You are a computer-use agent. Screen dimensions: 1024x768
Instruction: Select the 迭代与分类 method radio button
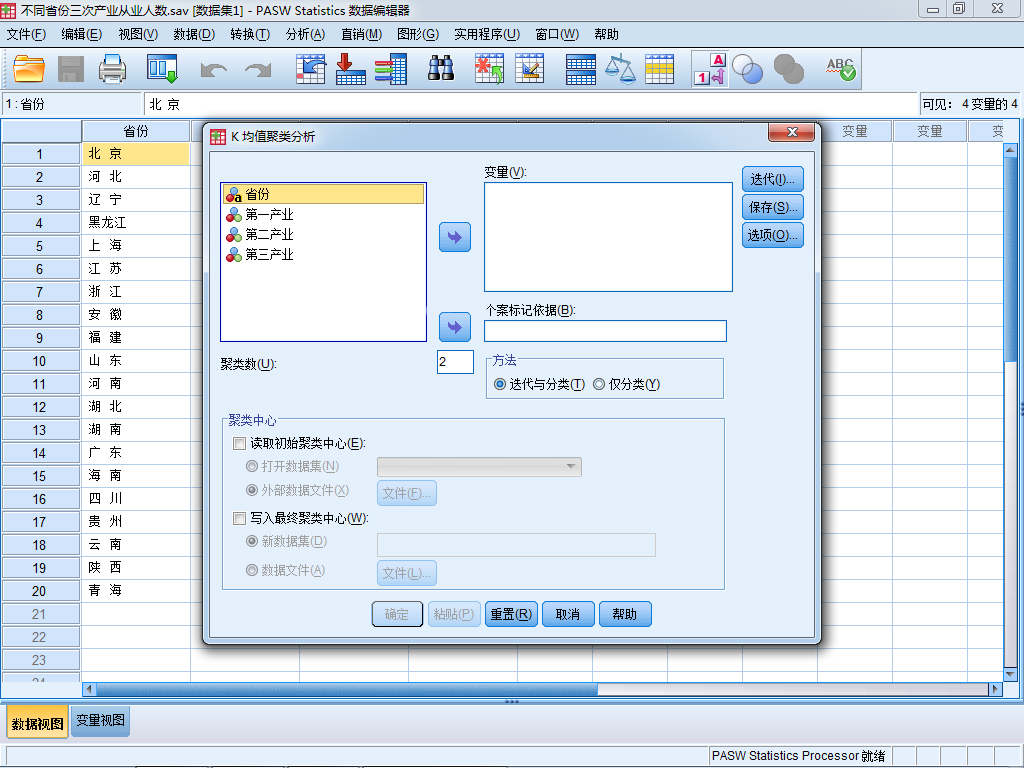click(x=500, y=384)
